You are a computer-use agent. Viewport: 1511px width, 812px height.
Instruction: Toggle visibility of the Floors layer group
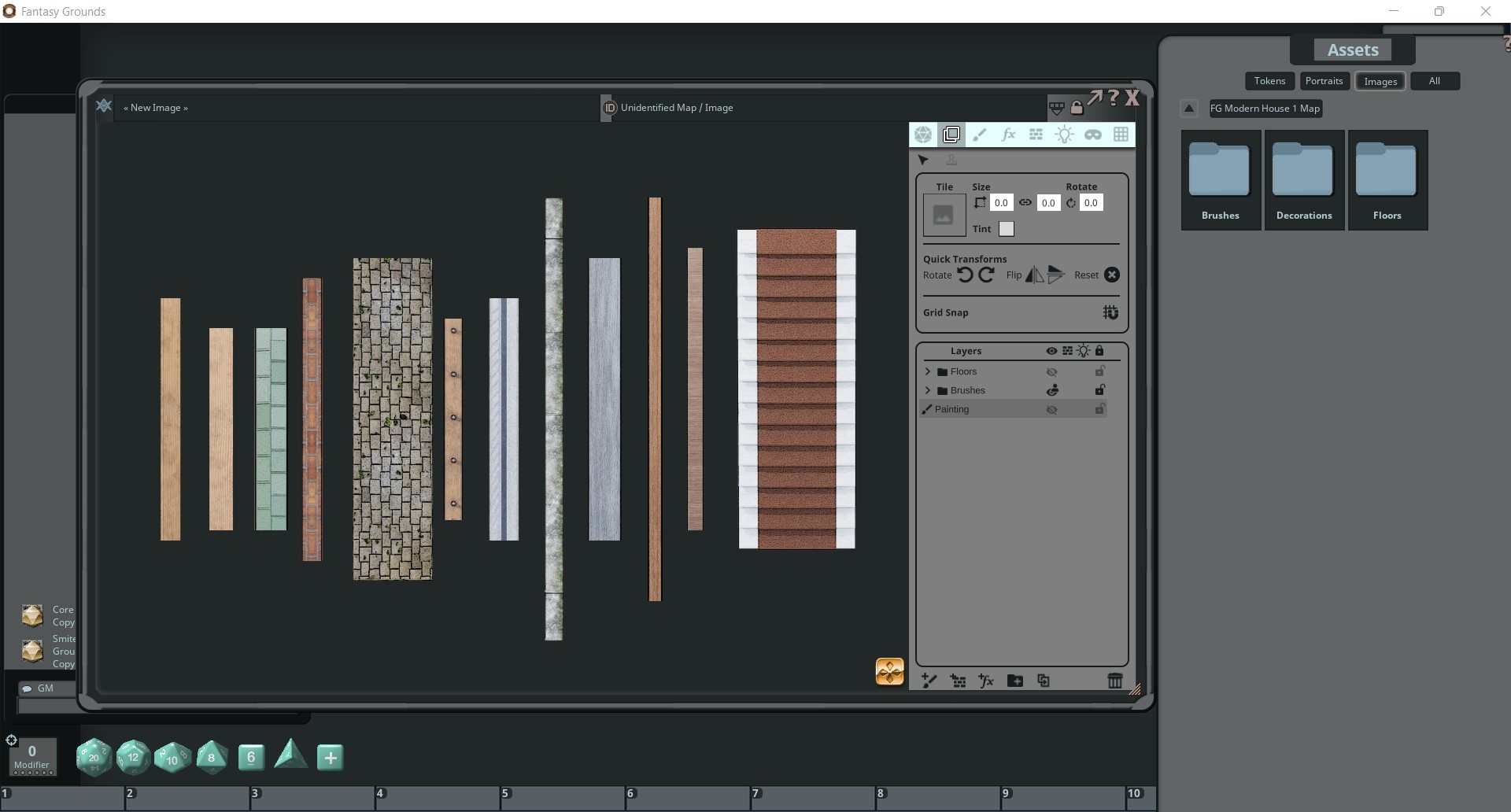click(x=1051, y=371)
